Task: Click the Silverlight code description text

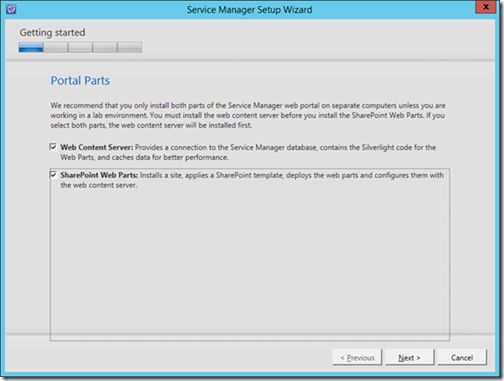Action: click(248, 152)
